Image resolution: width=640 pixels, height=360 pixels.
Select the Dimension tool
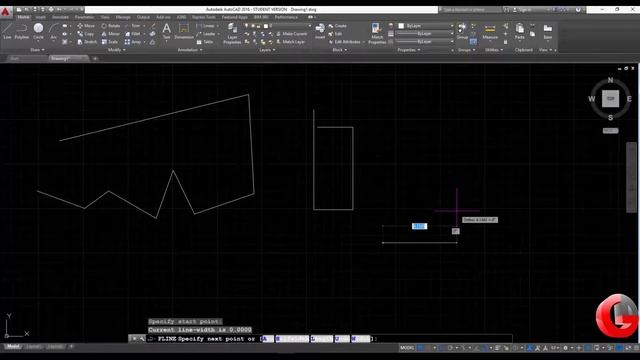click(184, 31)
